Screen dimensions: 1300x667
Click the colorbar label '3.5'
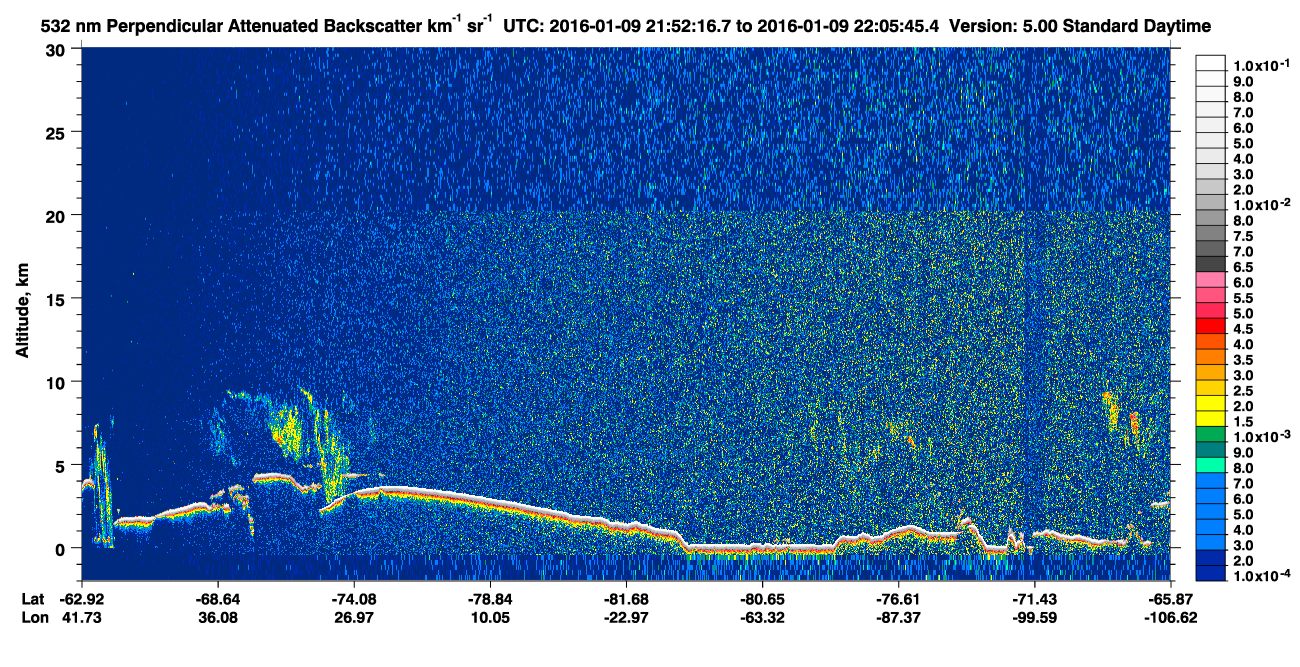pyautogui.click(x=1243, y=360)
